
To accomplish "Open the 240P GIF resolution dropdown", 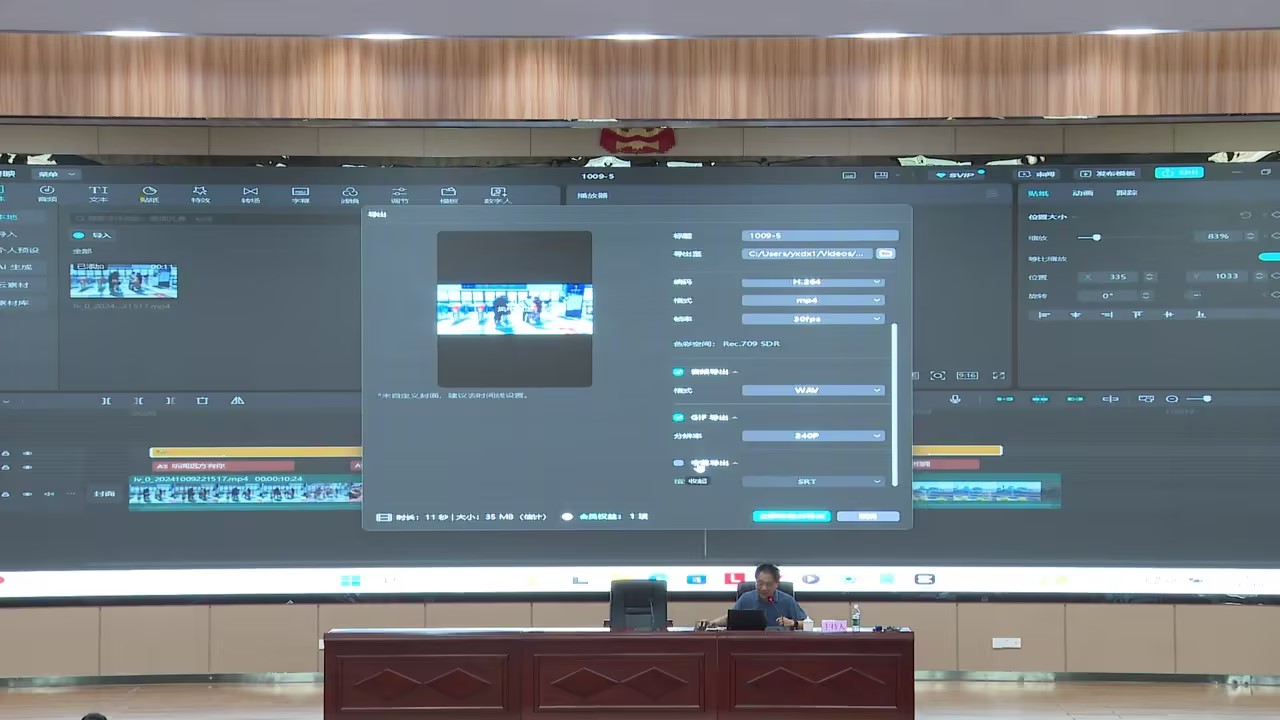I will tap(812, 436).
